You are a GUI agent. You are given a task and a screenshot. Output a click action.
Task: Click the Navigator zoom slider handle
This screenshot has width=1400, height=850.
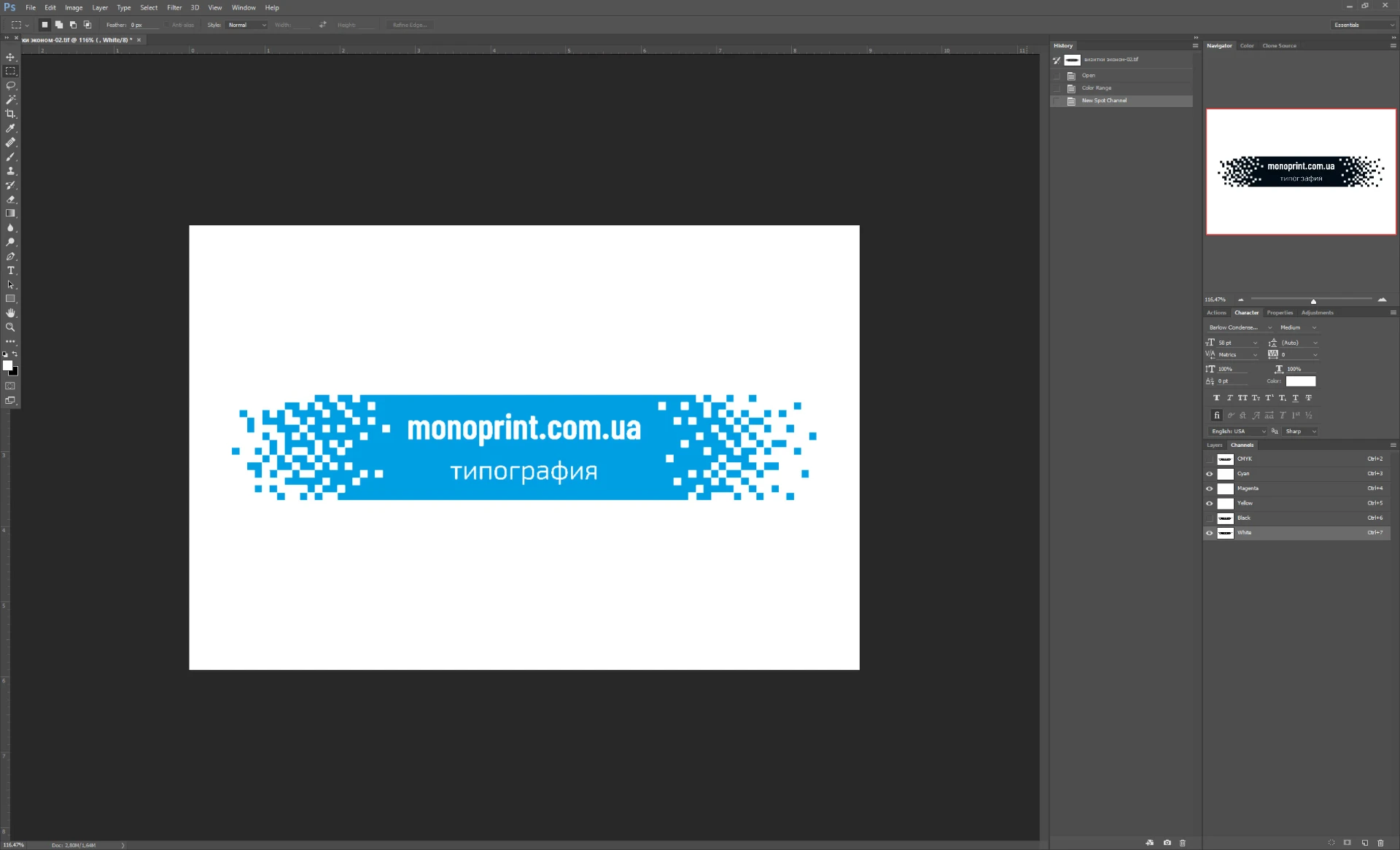click(x=1313, y=301)
